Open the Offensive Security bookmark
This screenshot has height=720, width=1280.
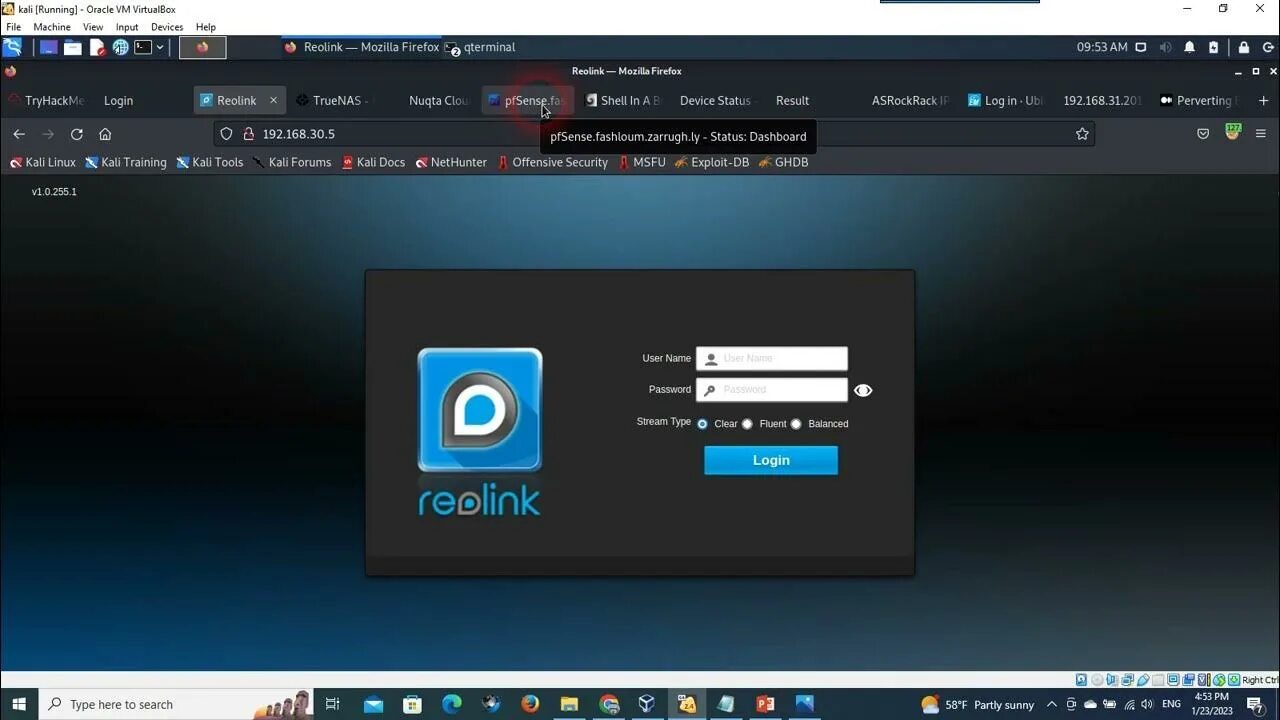tap(552, 162)
